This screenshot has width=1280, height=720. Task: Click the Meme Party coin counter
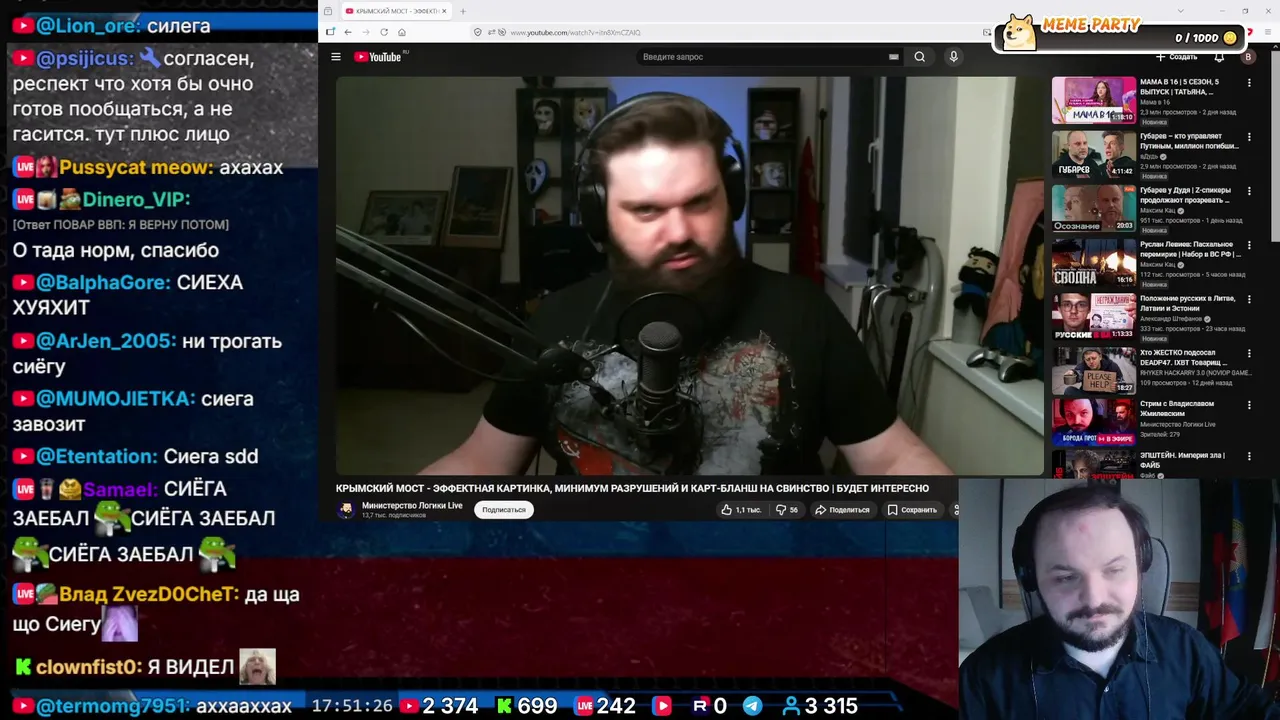pyautogui.click(x=1206, y=38)
